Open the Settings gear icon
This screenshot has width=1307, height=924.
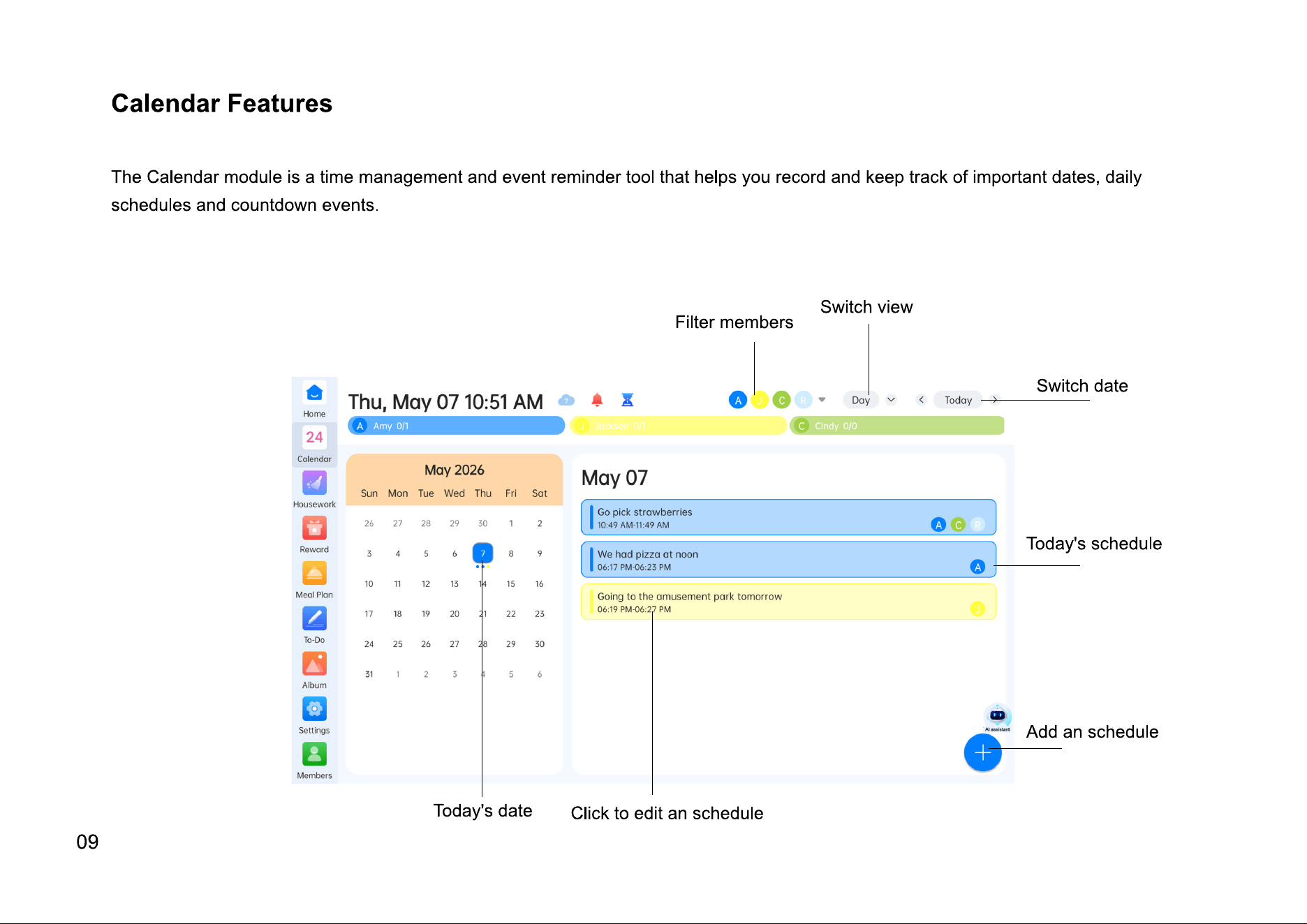click(x=314, y=709)
